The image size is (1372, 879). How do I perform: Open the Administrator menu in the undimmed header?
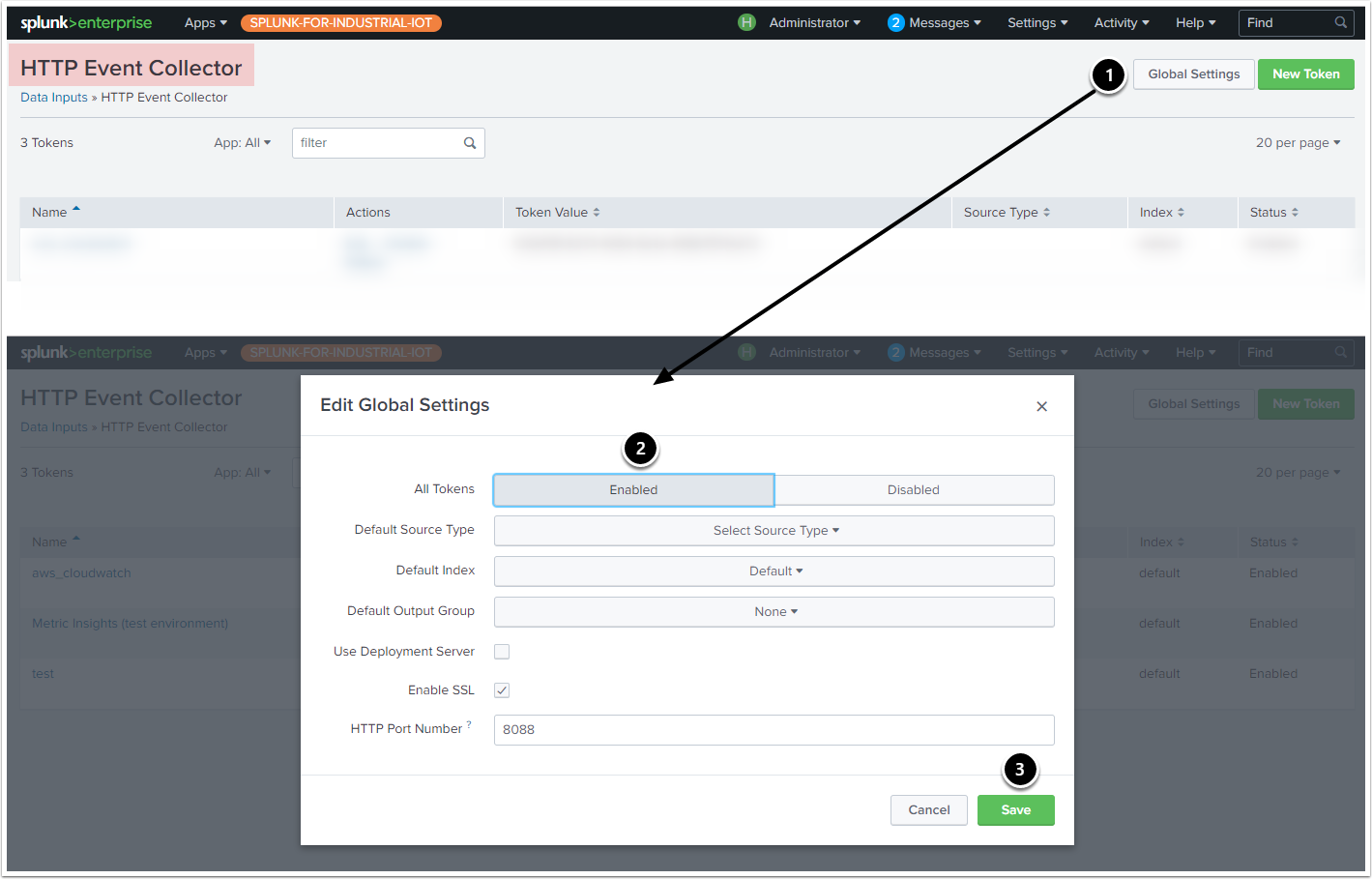(814, 22)
